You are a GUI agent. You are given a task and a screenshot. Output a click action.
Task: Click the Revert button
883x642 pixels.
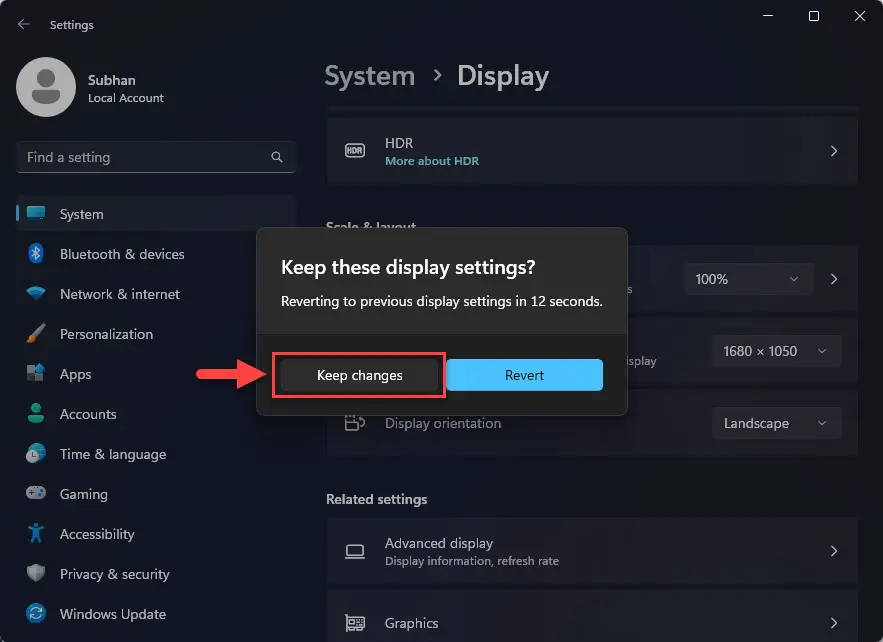coord(524,375)
